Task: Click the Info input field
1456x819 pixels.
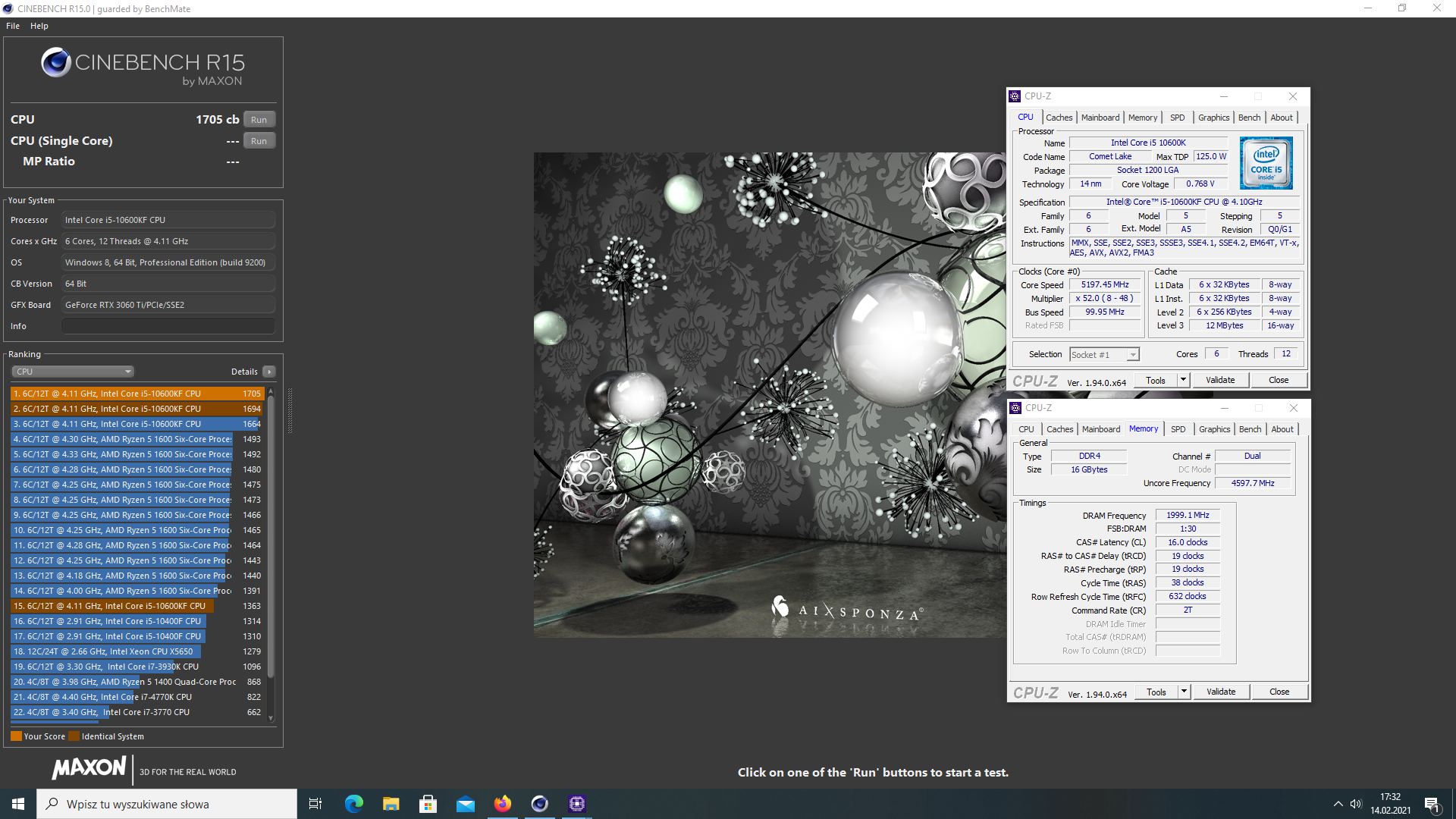Action: tap(168, 326)
